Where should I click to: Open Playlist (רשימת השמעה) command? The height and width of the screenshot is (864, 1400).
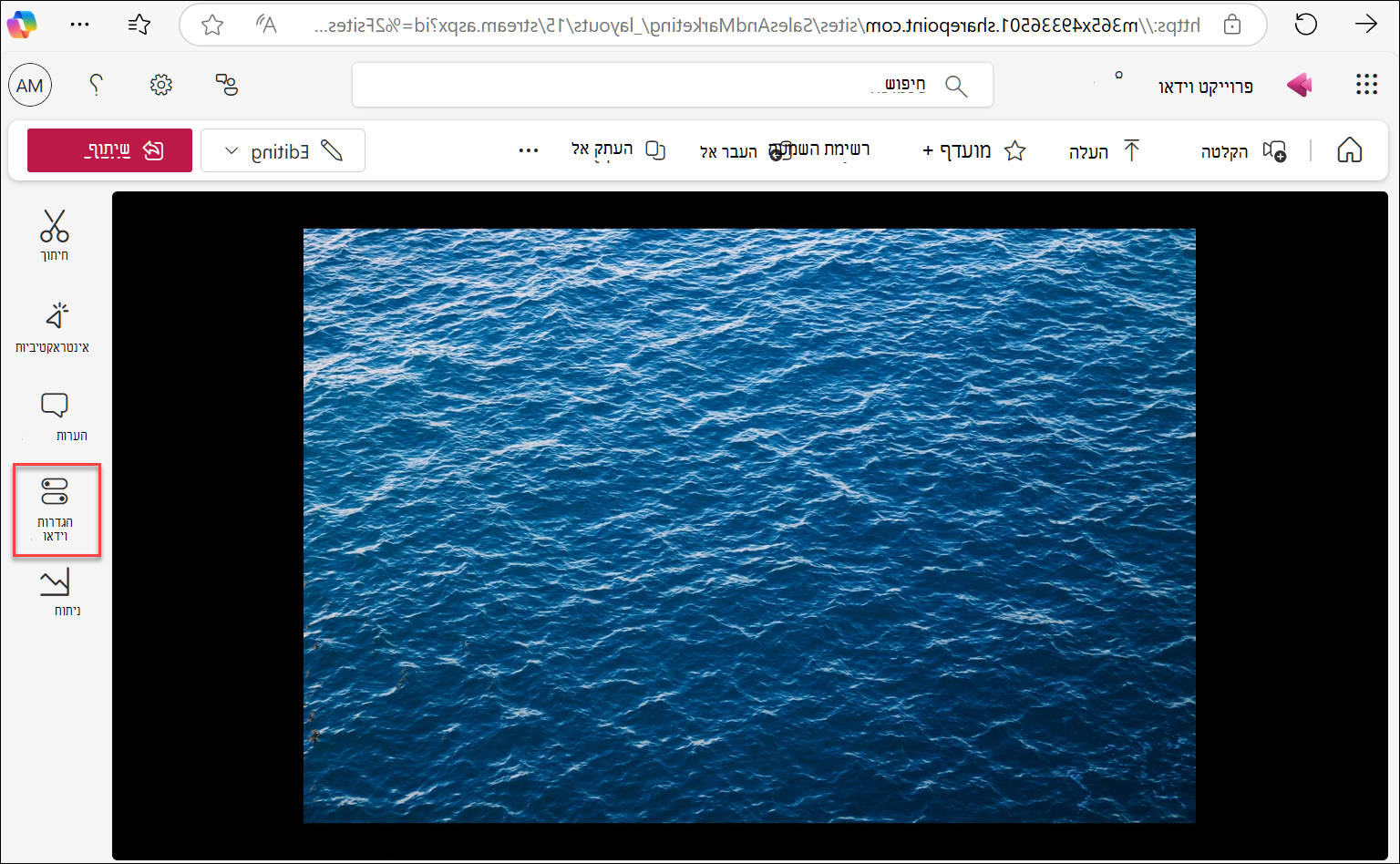point(819,149)
